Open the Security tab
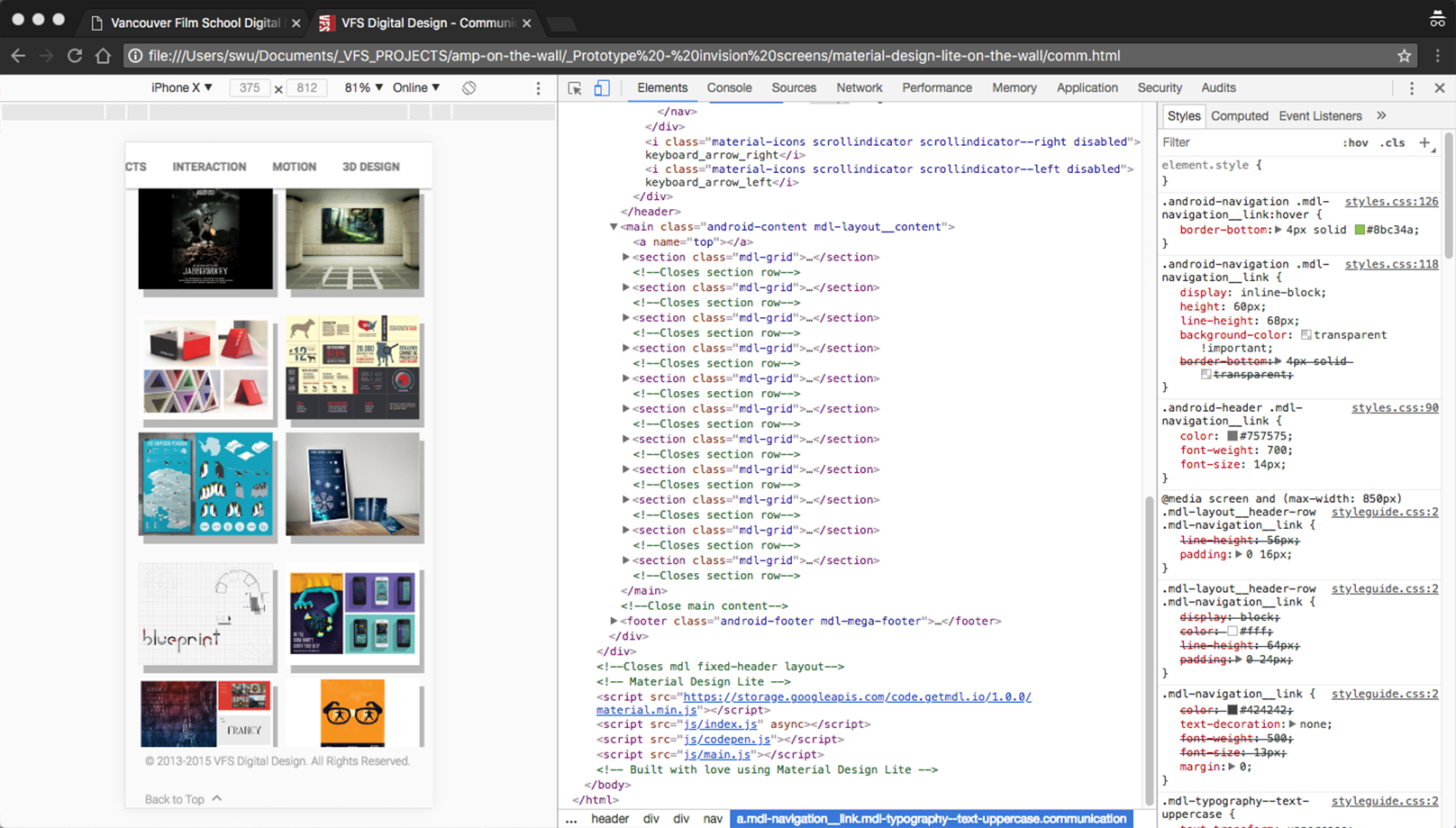1456x828 pixels. tap(1160, 87)
